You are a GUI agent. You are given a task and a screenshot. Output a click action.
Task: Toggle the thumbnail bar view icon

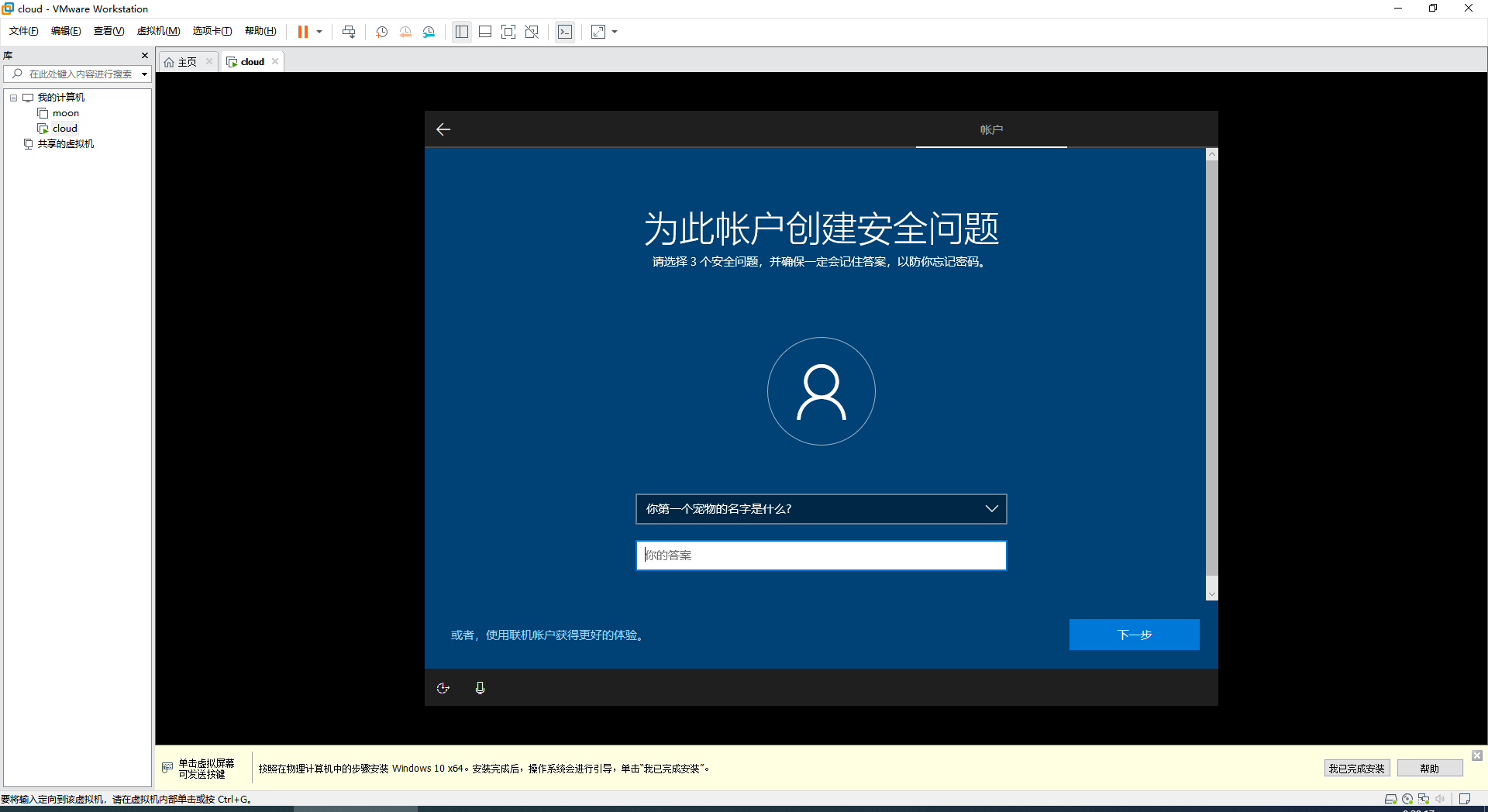click(485, 32)
